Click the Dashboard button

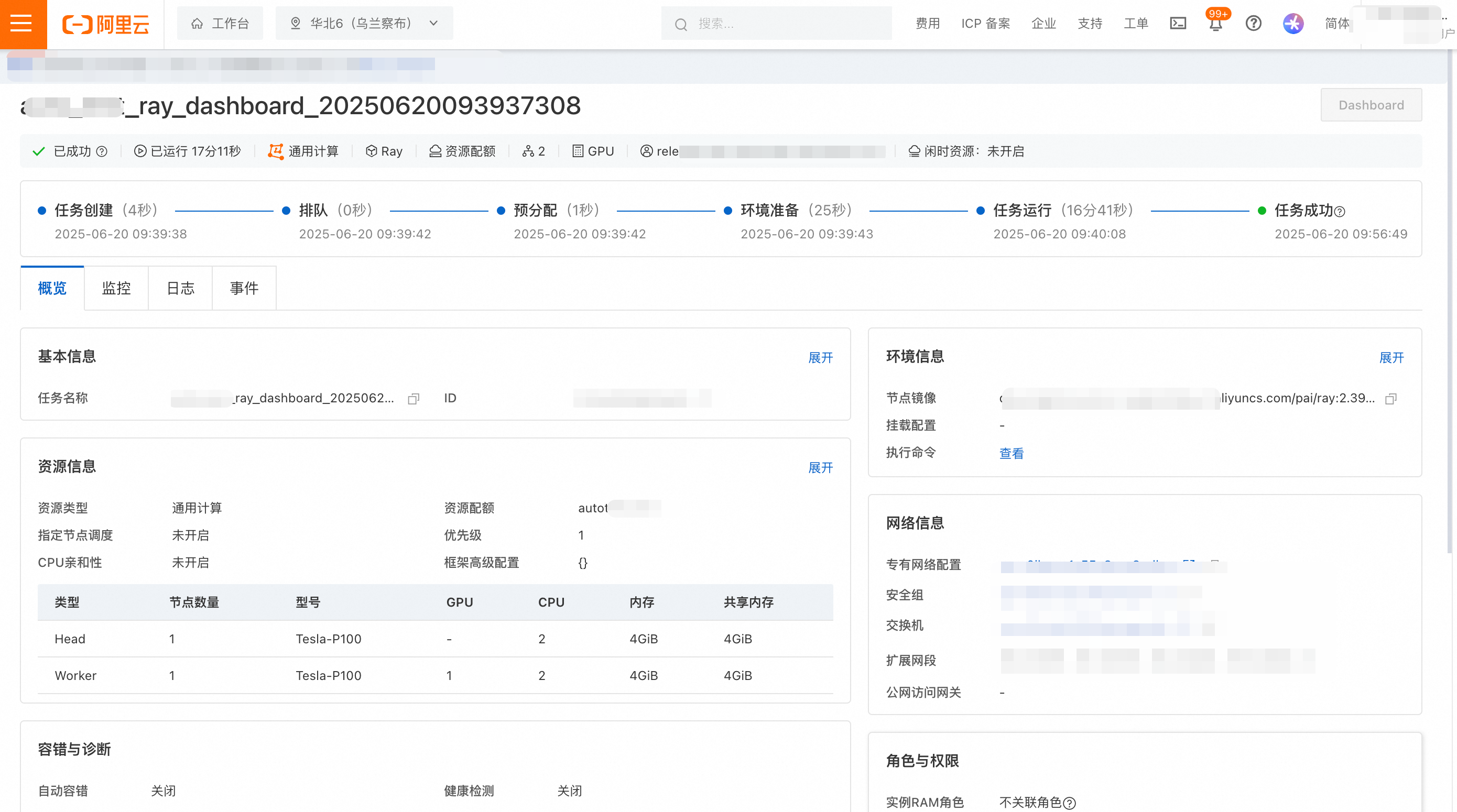1371,105
